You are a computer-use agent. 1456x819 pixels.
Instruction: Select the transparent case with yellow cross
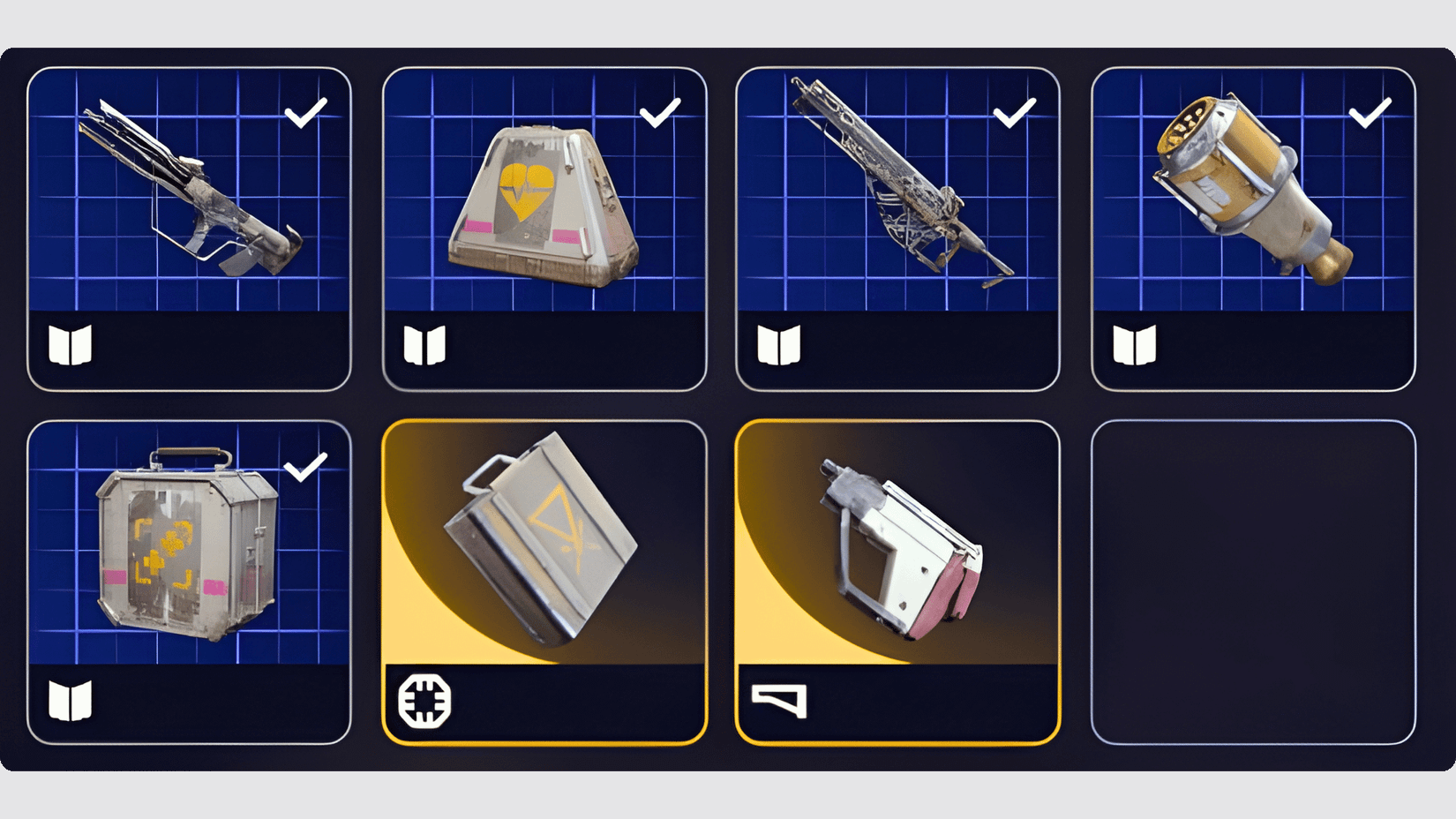(187, 543)
